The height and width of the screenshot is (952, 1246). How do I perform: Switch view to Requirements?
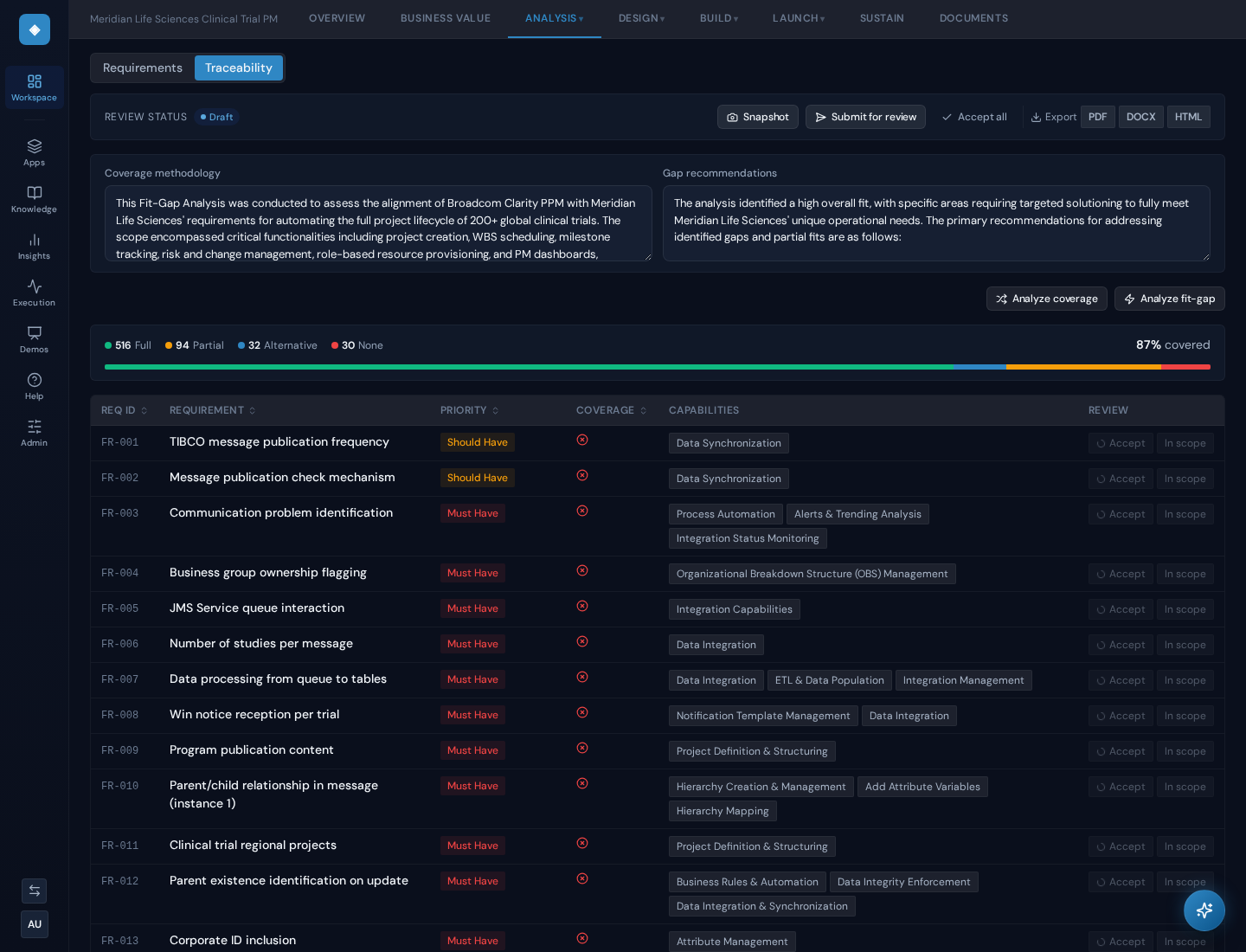pos(143,68)
